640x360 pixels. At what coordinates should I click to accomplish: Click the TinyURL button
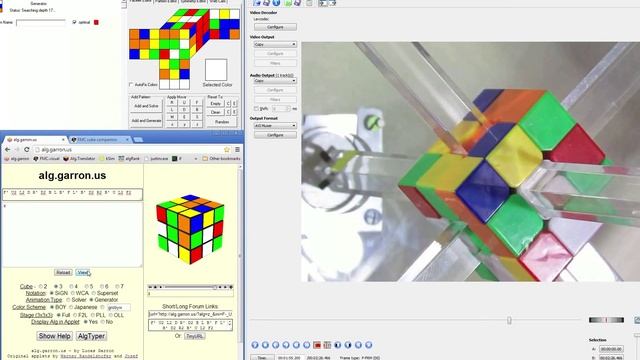tap(194, 336)
